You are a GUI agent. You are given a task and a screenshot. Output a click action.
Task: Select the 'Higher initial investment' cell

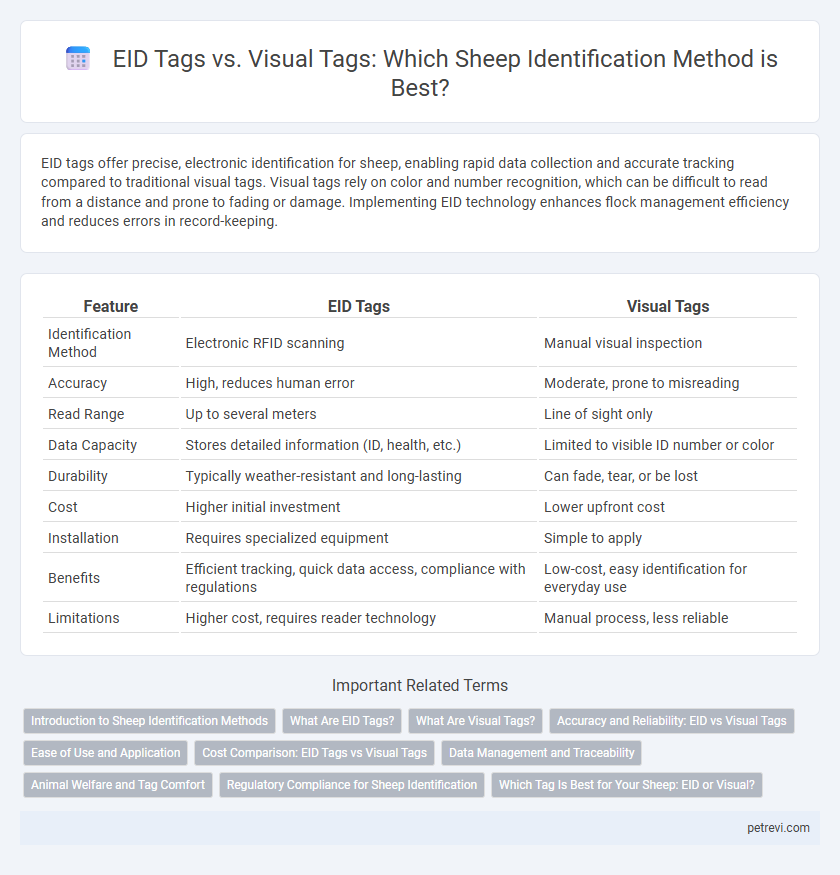pyautogui.click(x=358, y=507)
